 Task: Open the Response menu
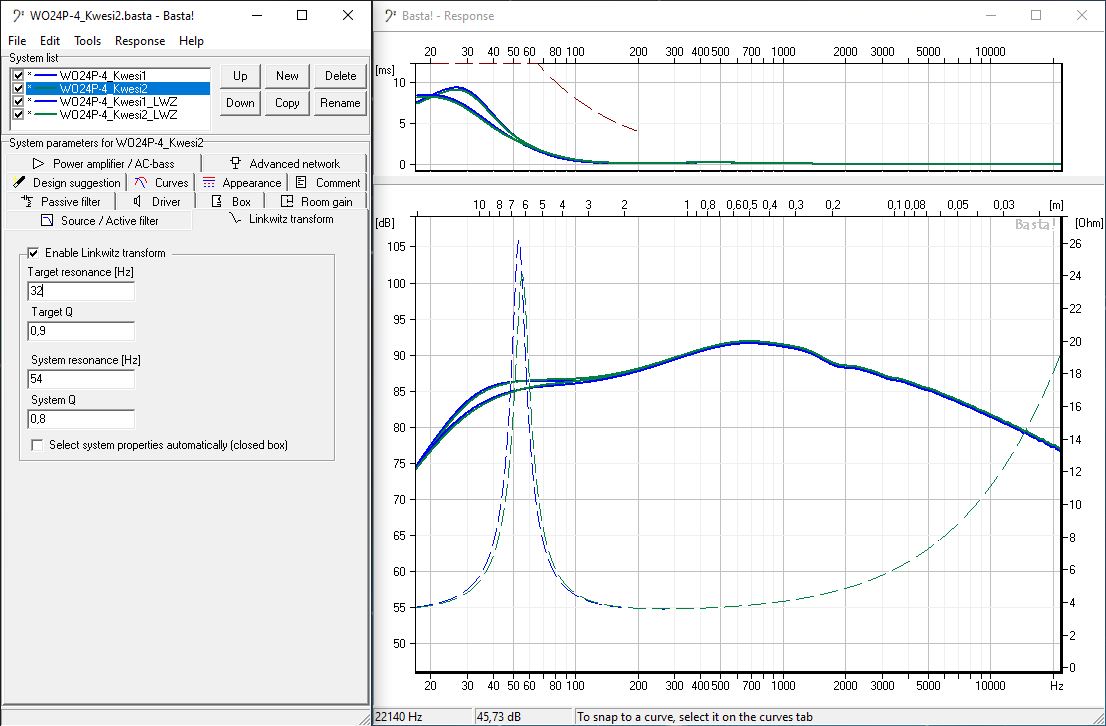[140, 41]
